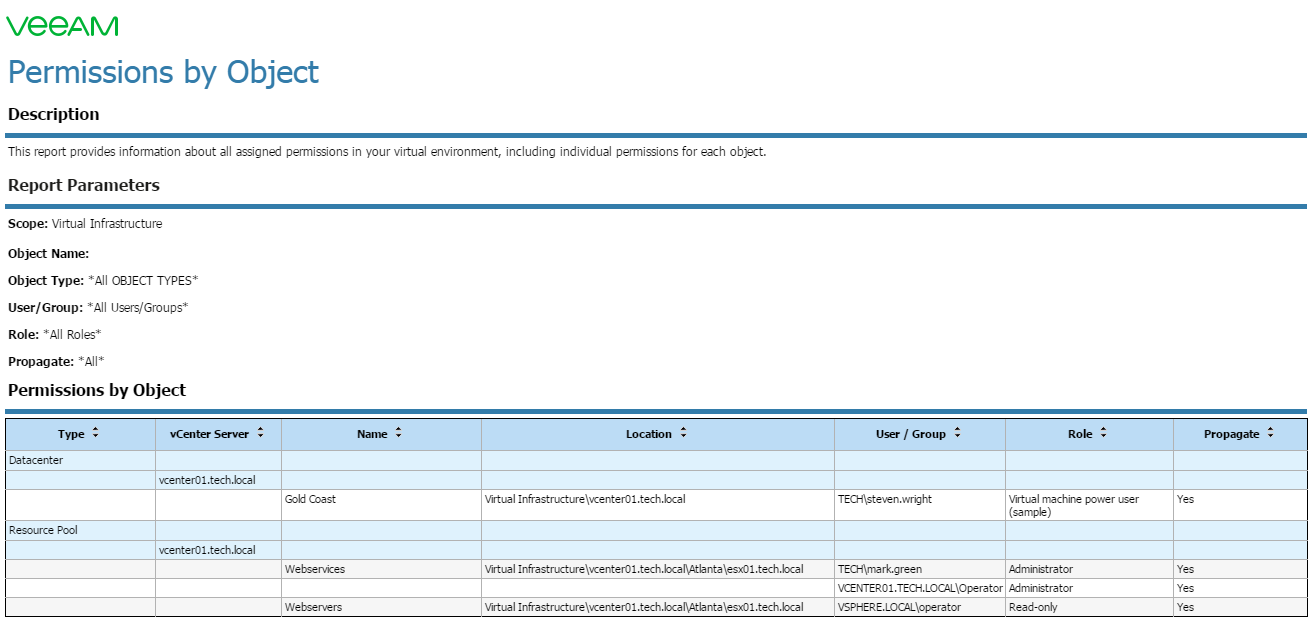Click the "Object Name:" parameter label
Screen dimensions: 1312x622
(49, 254)
